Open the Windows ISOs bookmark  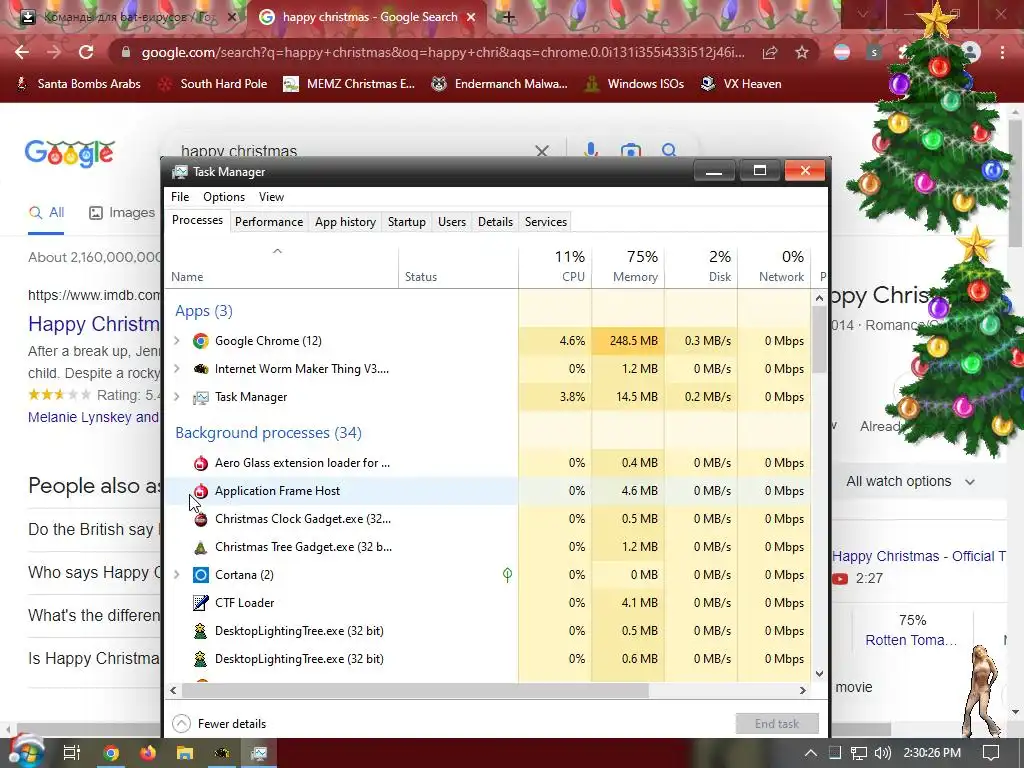coord(634,84)
